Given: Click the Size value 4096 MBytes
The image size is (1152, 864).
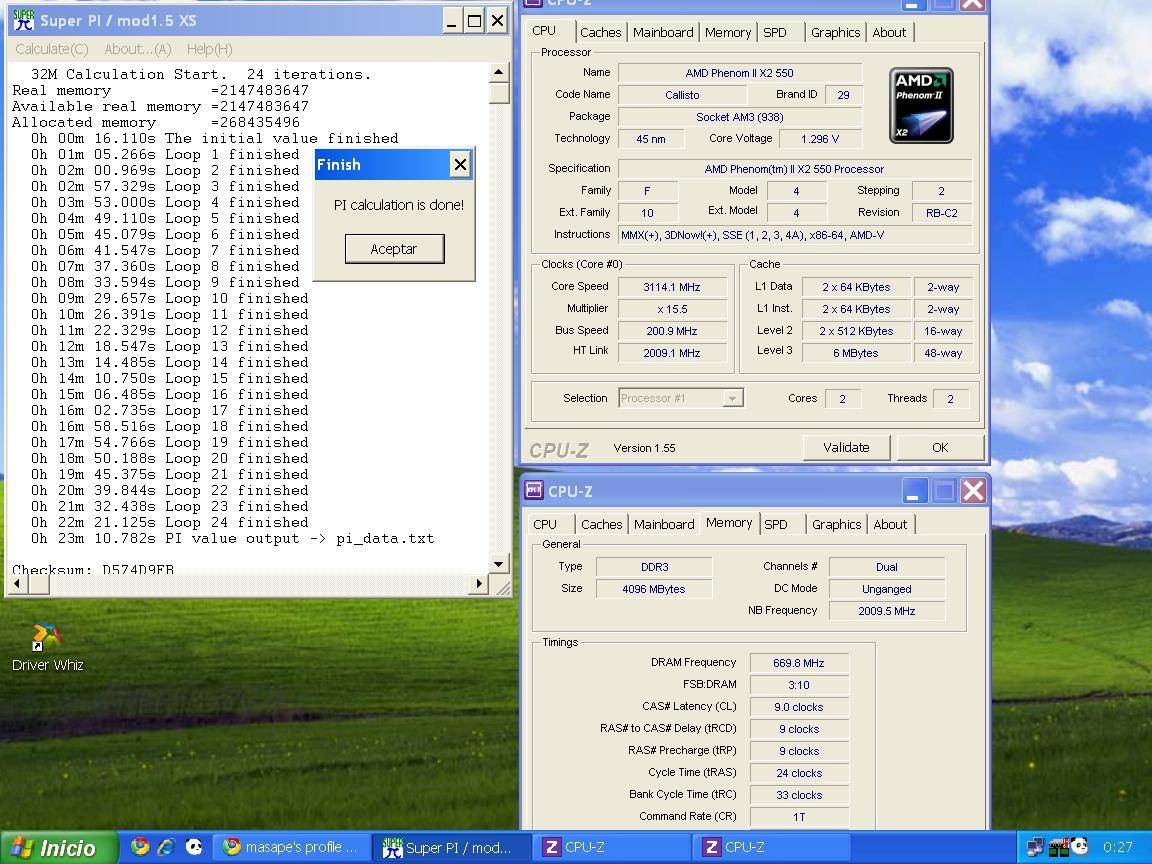Looking at the screenshot, I should click(654, 588).
